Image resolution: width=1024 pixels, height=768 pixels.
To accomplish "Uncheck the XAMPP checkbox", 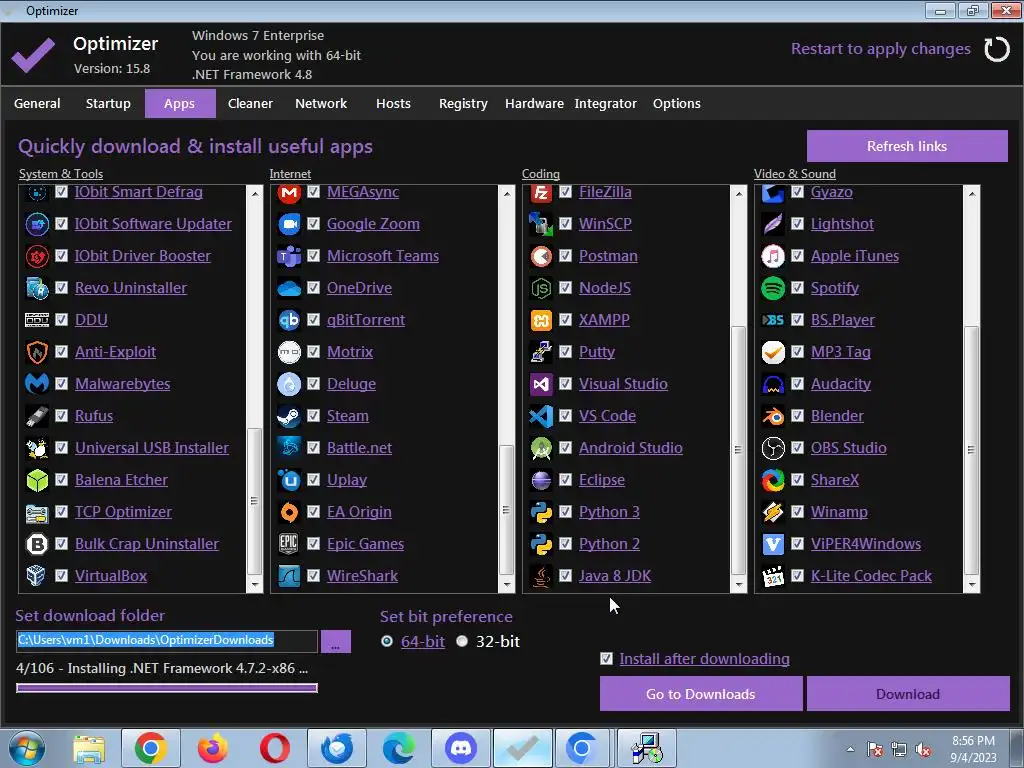I will coord(566,319).
